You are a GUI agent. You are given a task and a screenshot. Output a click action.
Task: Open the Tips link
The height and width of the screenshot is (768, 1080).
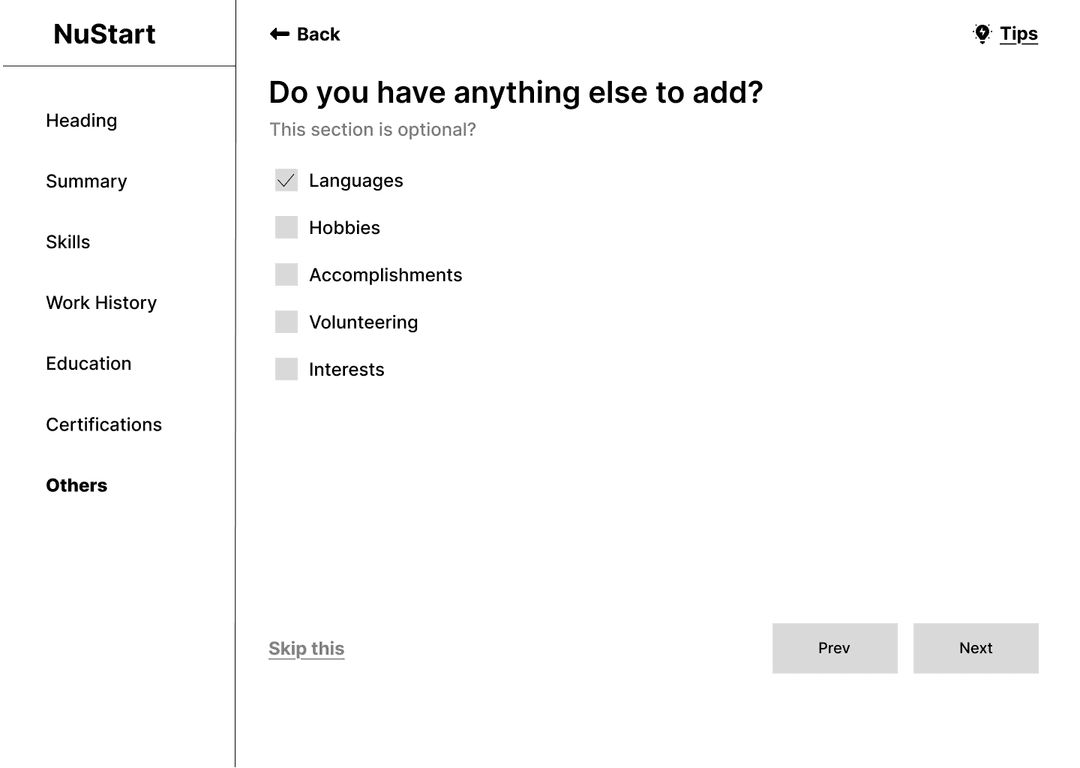[1018, 34]
